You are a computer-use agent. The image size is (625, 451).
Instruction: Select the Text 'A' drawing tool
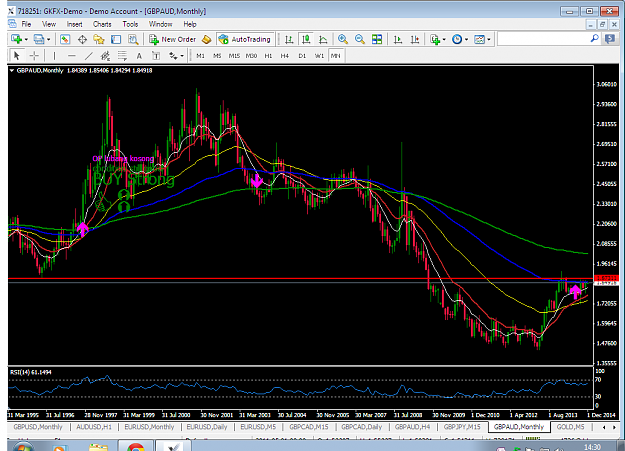(x=139, y=56)
